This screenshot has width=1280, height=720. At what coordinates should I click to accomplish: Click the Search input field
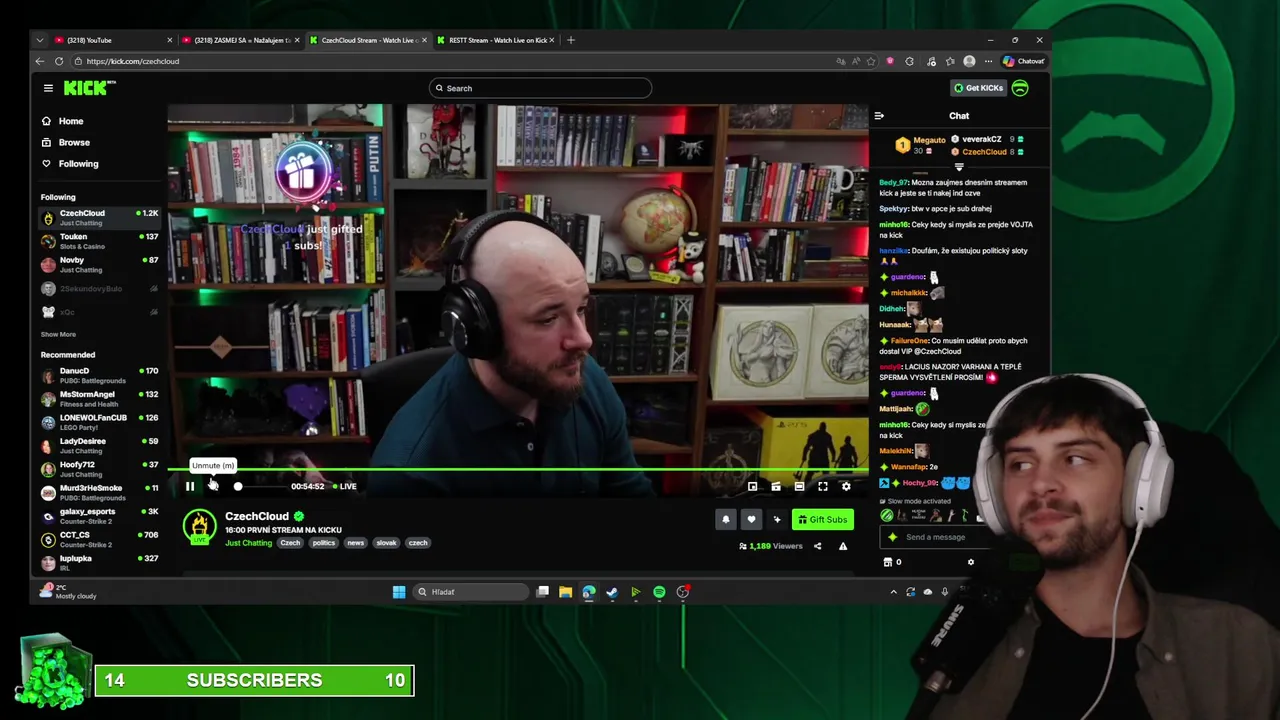(x=540, y=88)
